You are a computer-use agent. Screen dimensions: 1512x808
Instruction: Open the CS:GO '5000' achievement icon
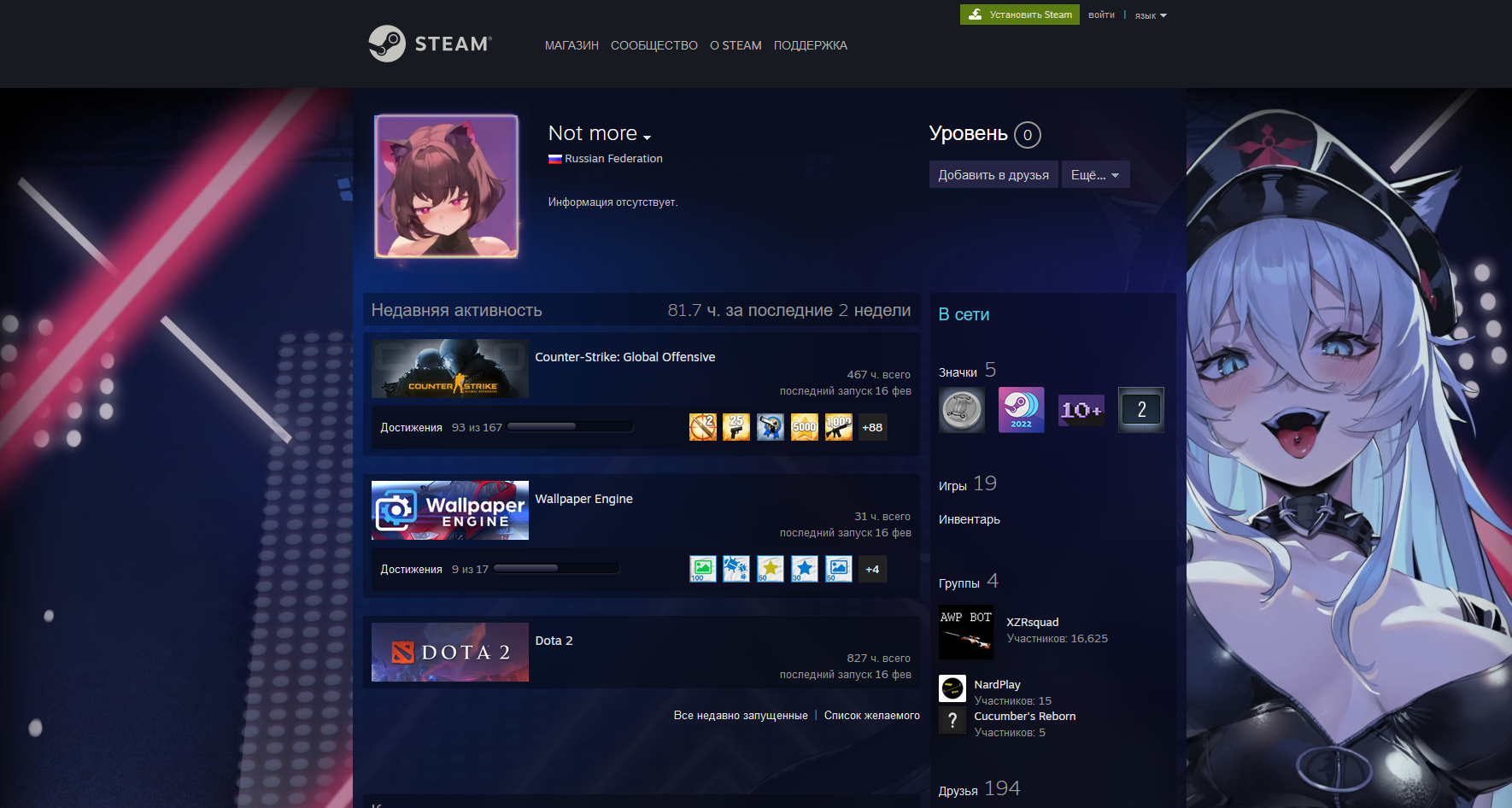[805, 427]
